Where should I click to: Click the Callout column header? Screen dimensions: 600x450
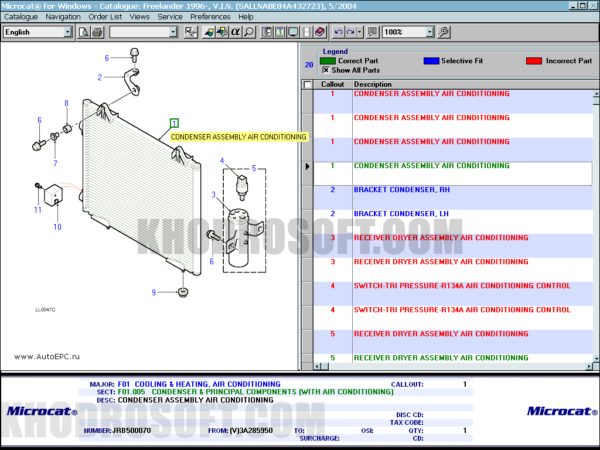coord(333,84)
